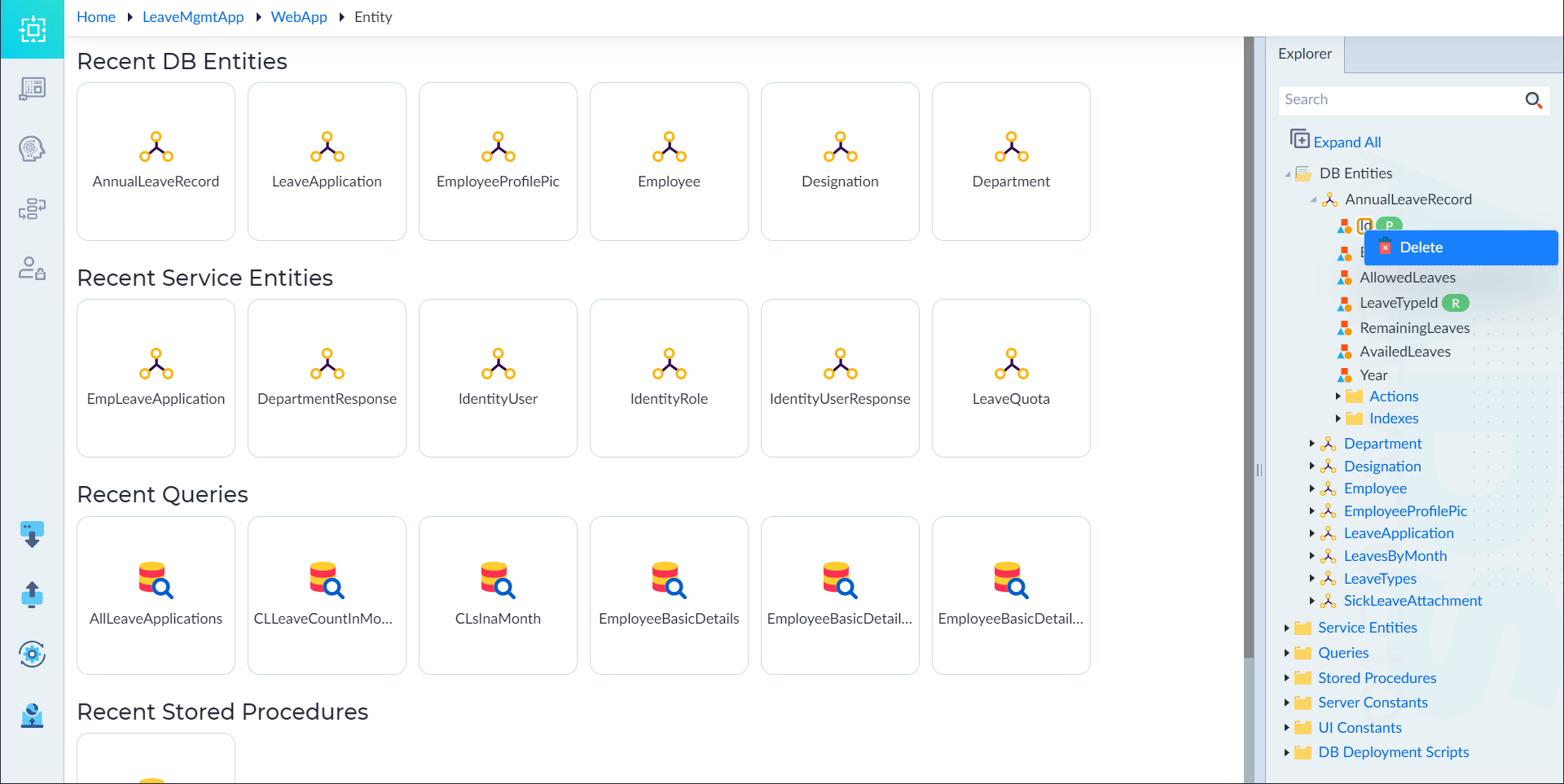Open the CLsInaMonth query card
Image resolution: width=1564 pixels, height=784 pixels.
(x=498, y=595)
